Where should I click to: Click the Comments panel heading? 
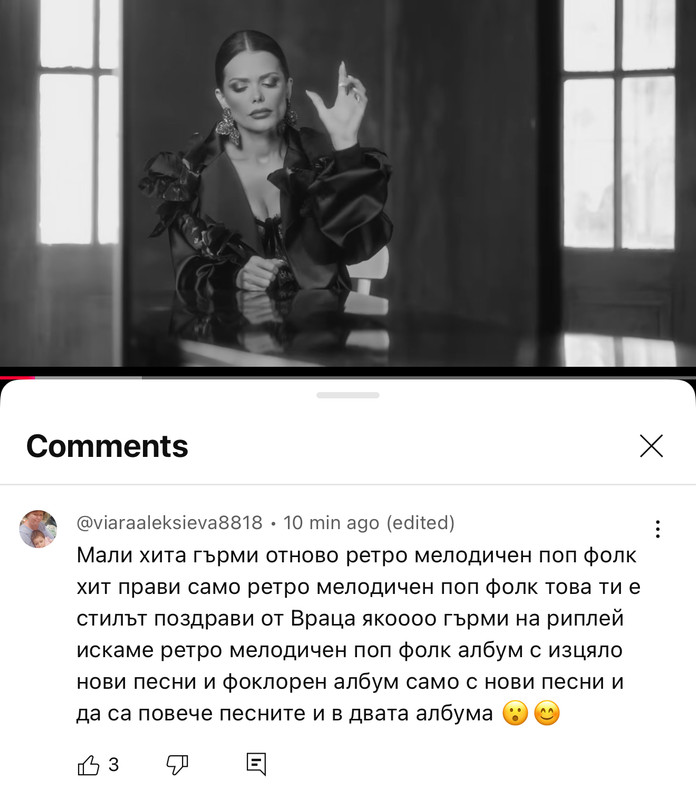[107, 446]
